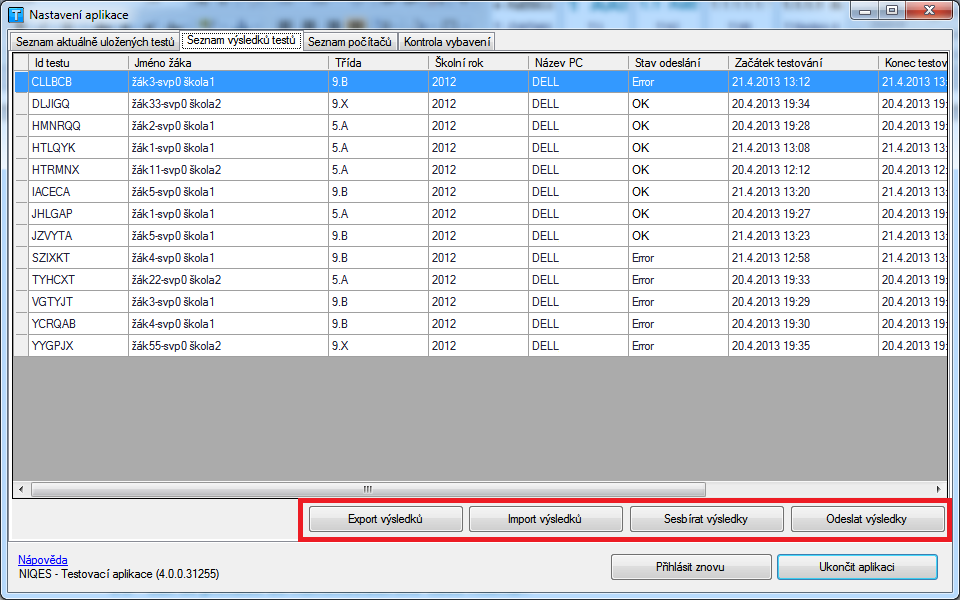Image resolution: width=960 pixels, height=600 pixels.
Task: Click student name žák55-svp0 škola2
Action: (228, 347)
